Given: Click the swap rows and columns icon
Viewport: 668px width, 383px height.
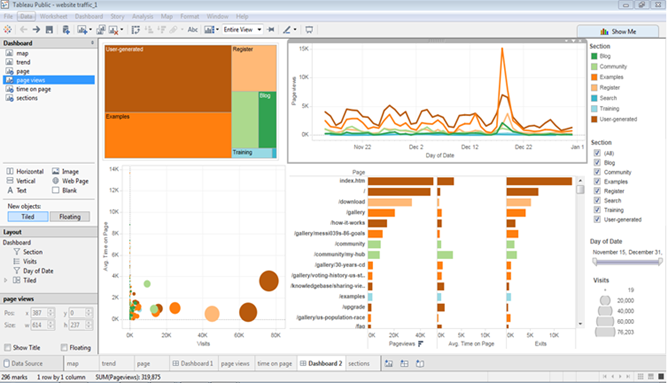Looking at the screenshot, I should (135, 29).
